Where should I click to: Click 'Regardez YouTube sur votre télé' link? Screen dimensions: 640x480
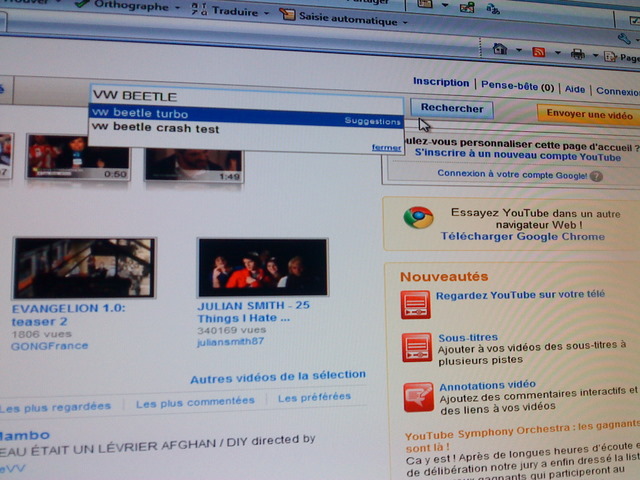tap(520, 295)
